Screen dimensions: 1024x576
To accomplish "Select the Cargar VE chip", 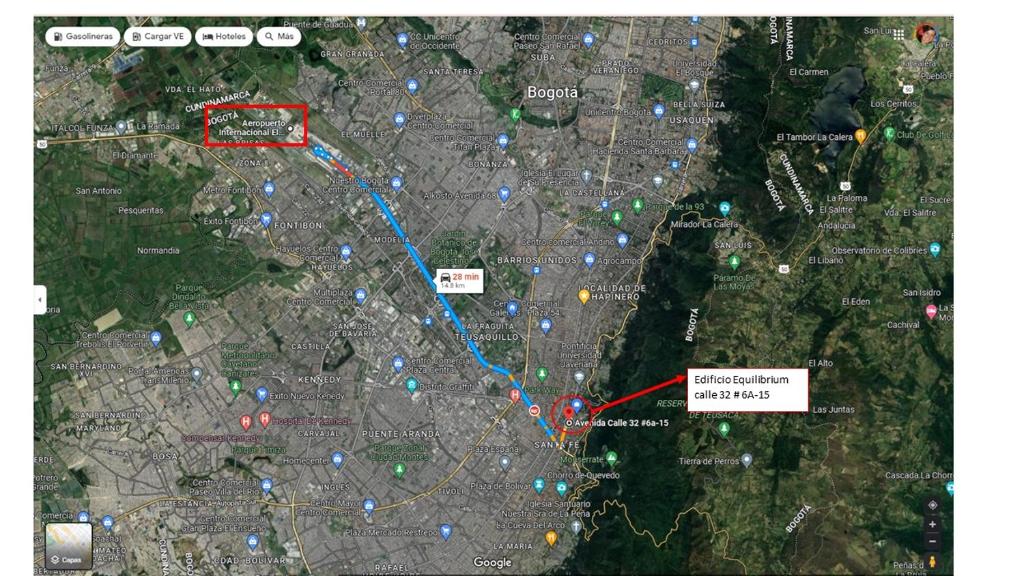I will (158, 37).
